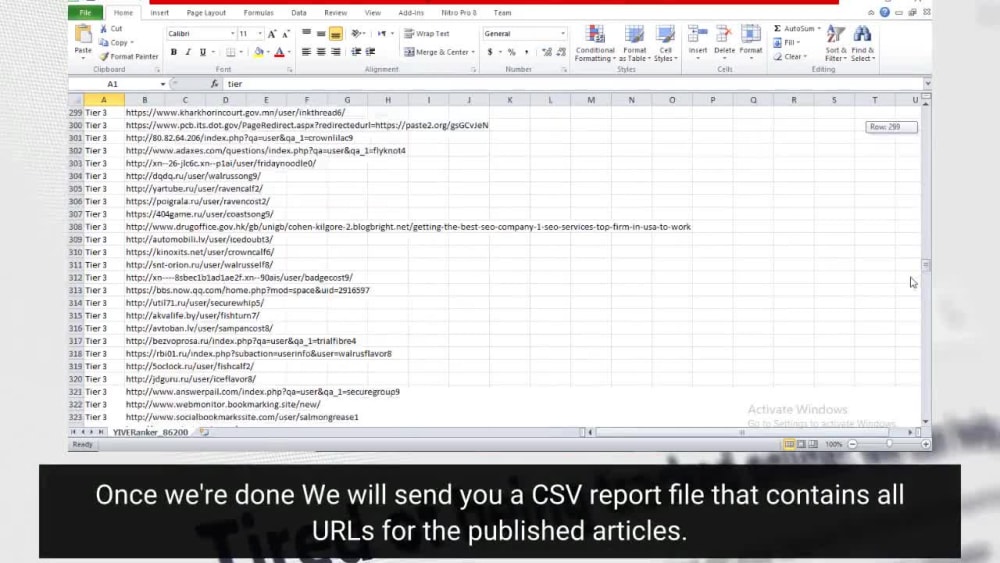The width and height of the screenshot is (1000, 563).
Task: Apply Comma Style
Action: coord(526,52)
